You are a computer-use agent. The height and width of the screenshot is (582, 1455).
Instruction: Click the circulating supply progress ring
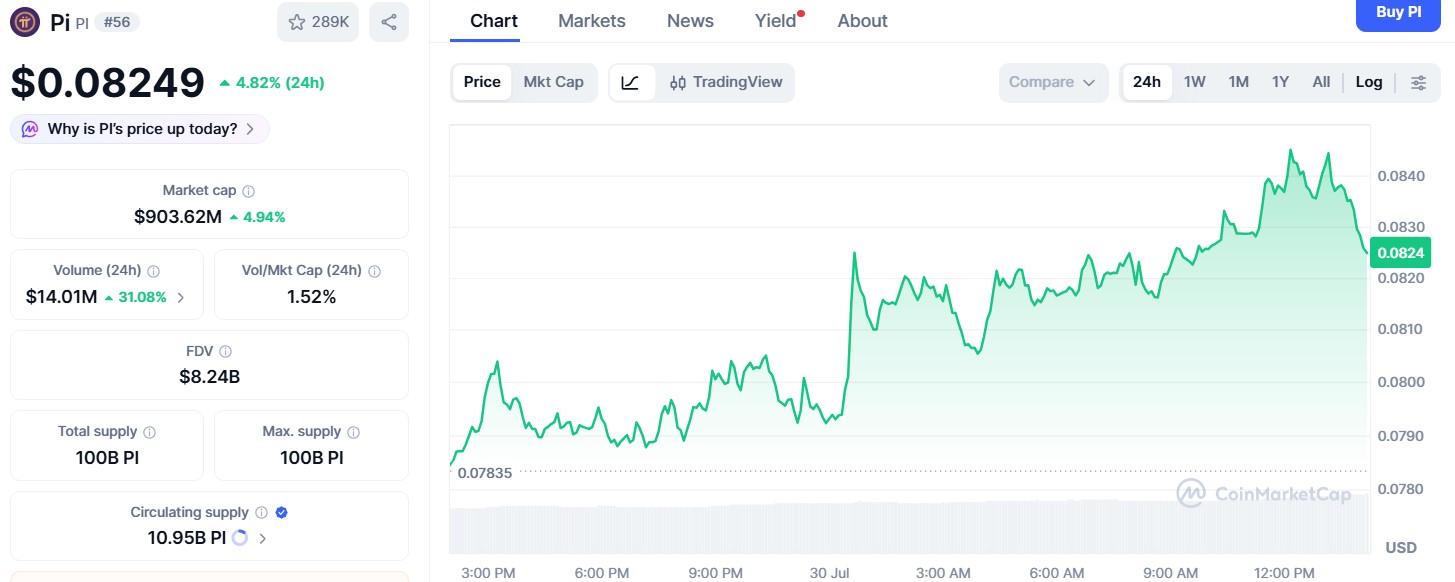[240, 538]
